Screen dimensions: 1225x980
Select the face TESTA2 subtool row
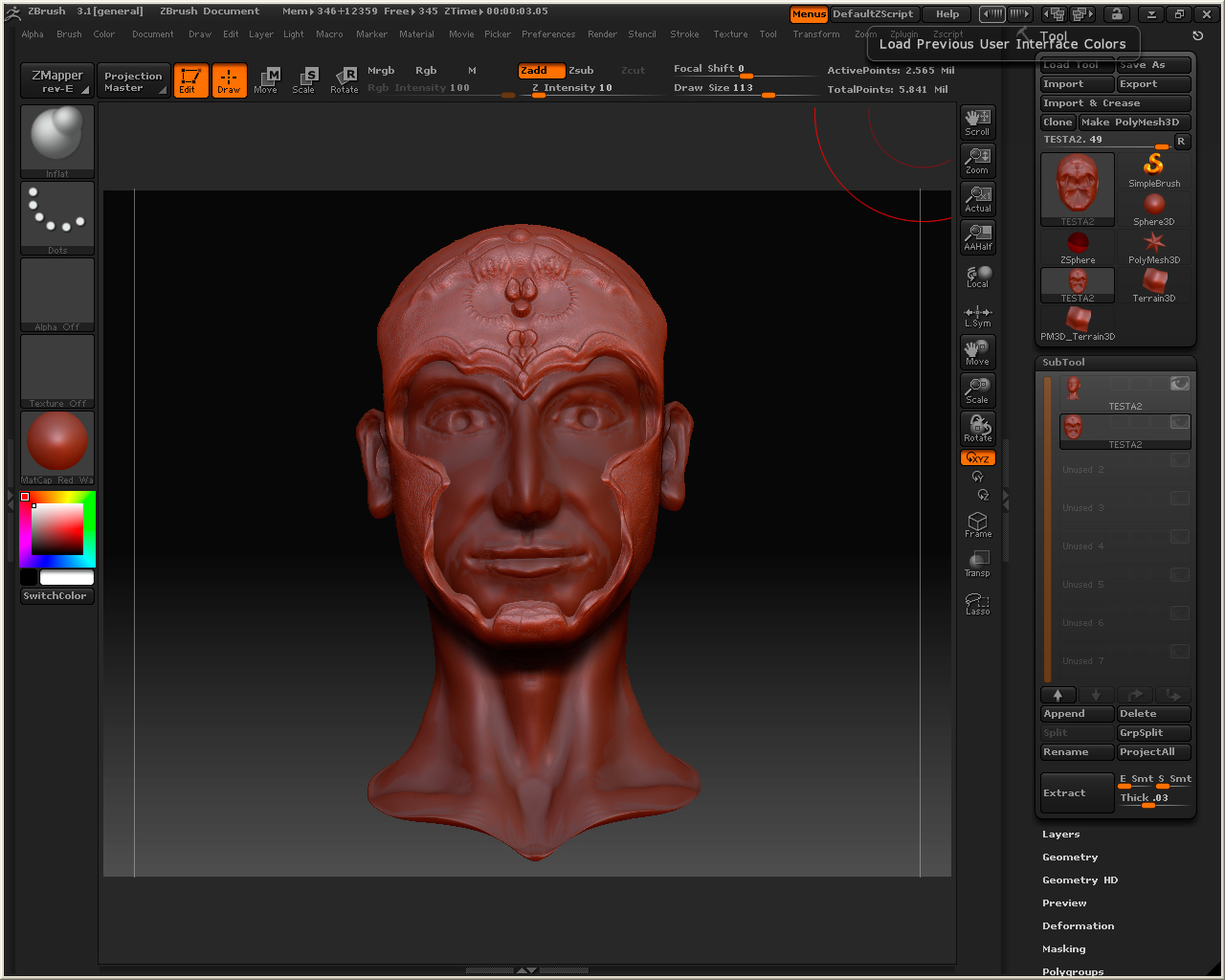1125,432
